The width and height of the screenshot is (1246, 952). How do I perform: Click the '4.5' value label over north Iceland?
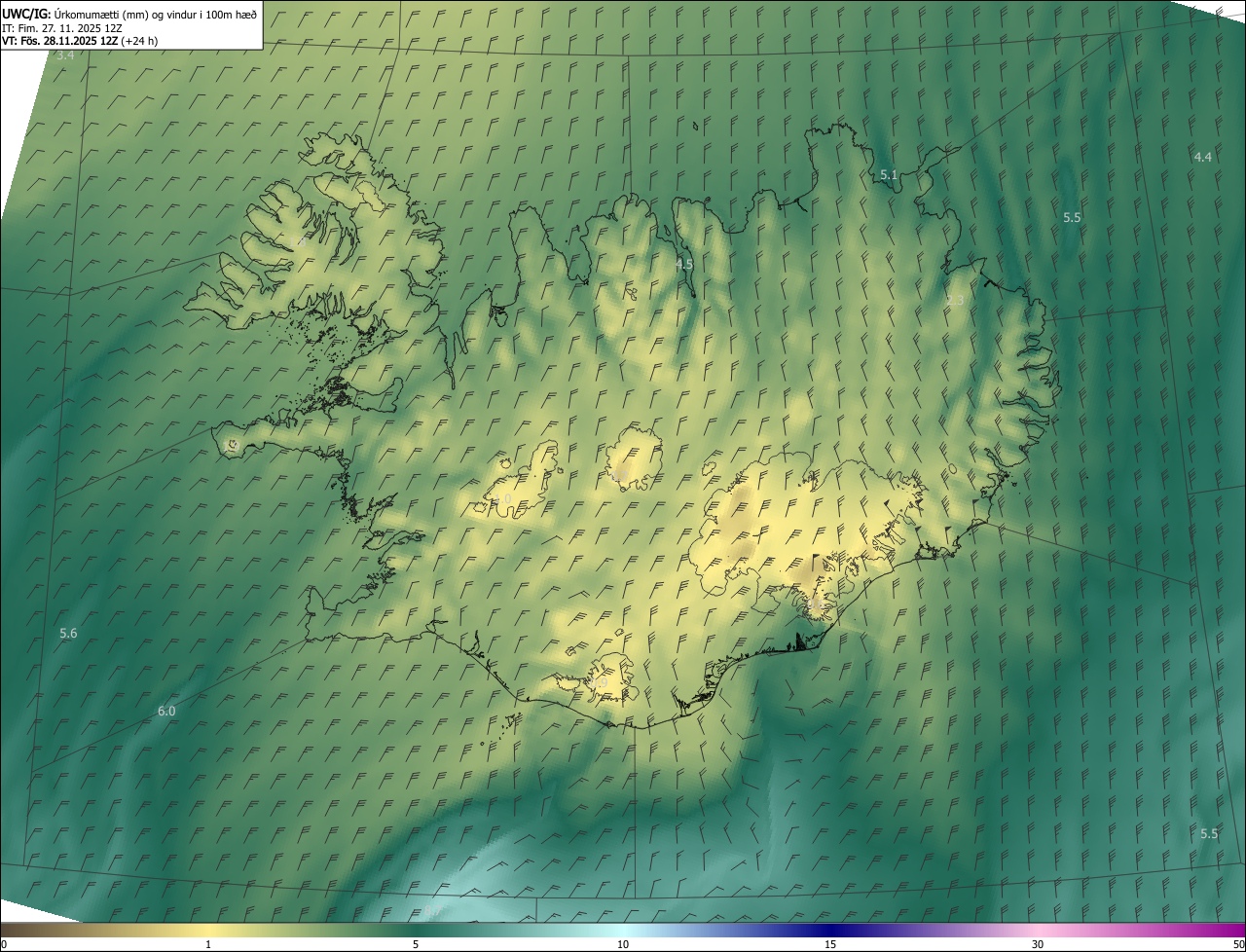point(684,264)
